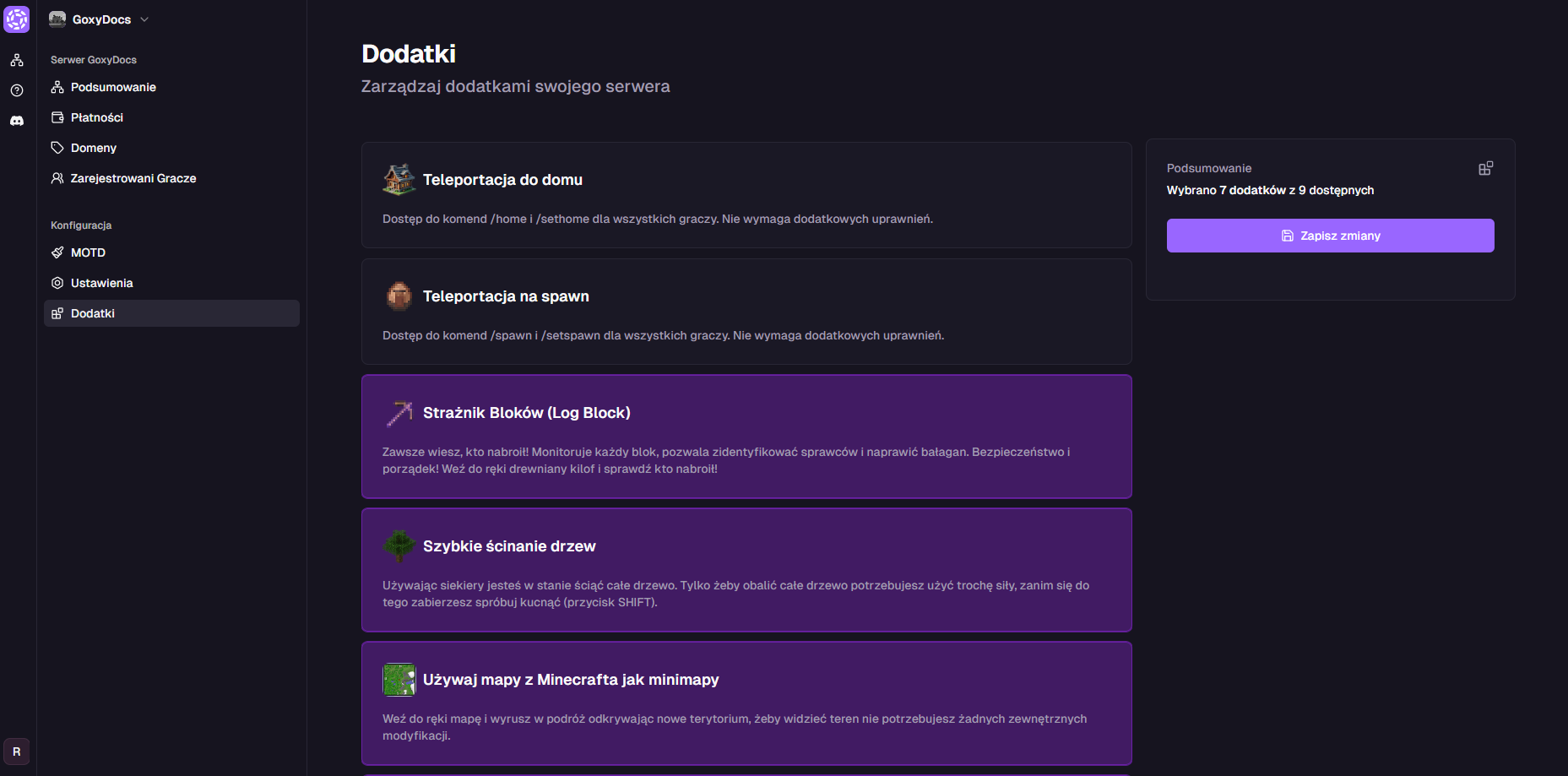The image size is (1568, 776).
Task: Open the Discord icon in left rail
Action: click(x=17, y=121)
